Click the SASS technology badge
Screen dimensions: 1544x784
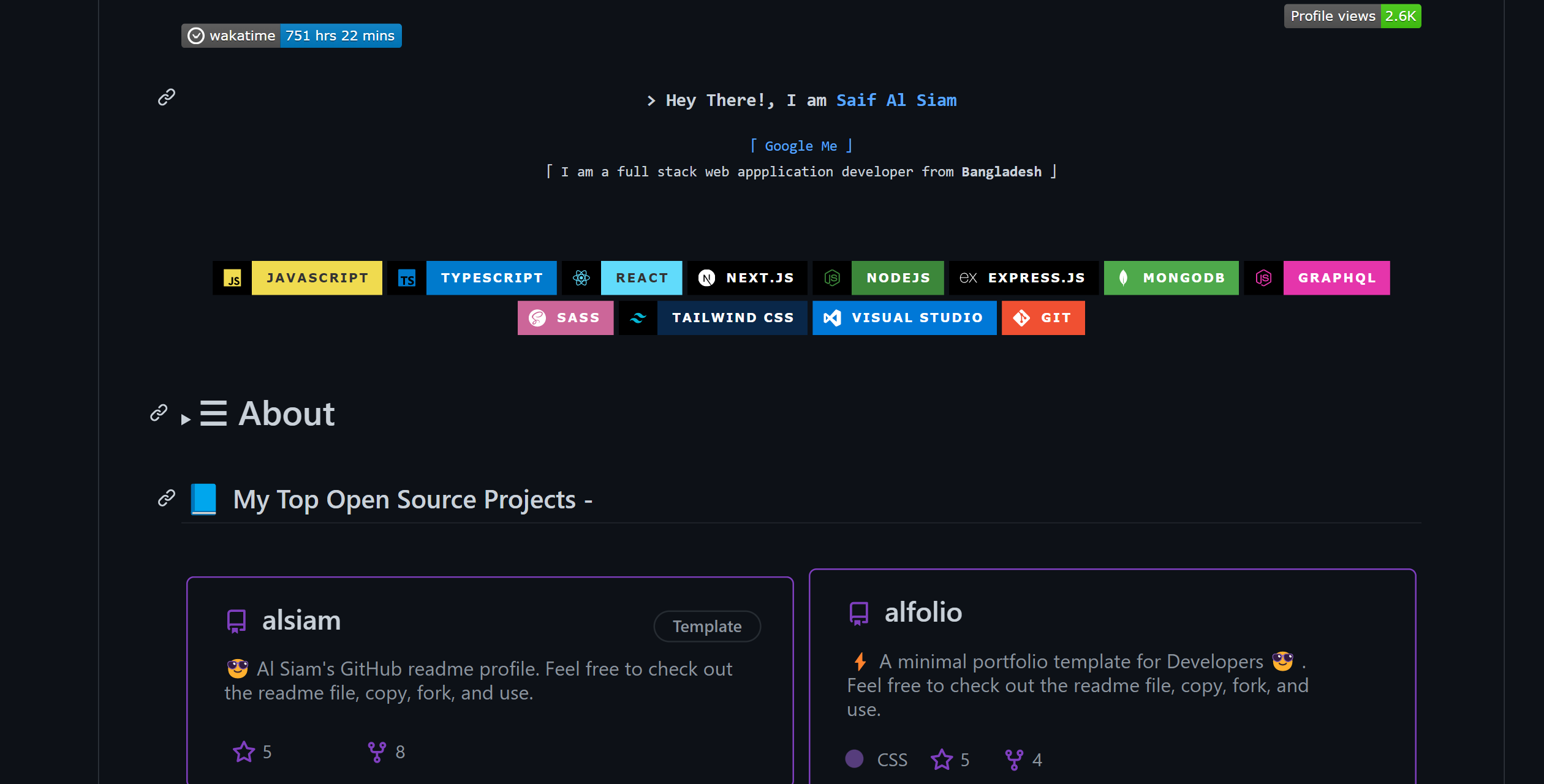tap(564, 318)
